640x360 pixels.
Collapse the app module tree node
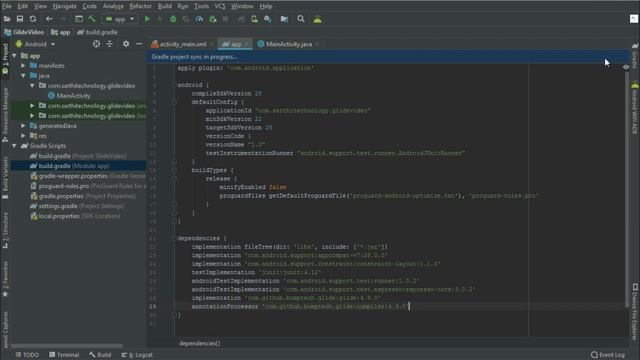coord(14,56)
